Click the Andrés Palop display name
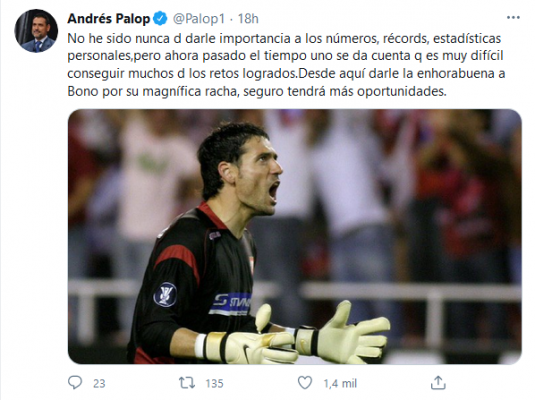The image size is (535, 400). click(109, 18)
